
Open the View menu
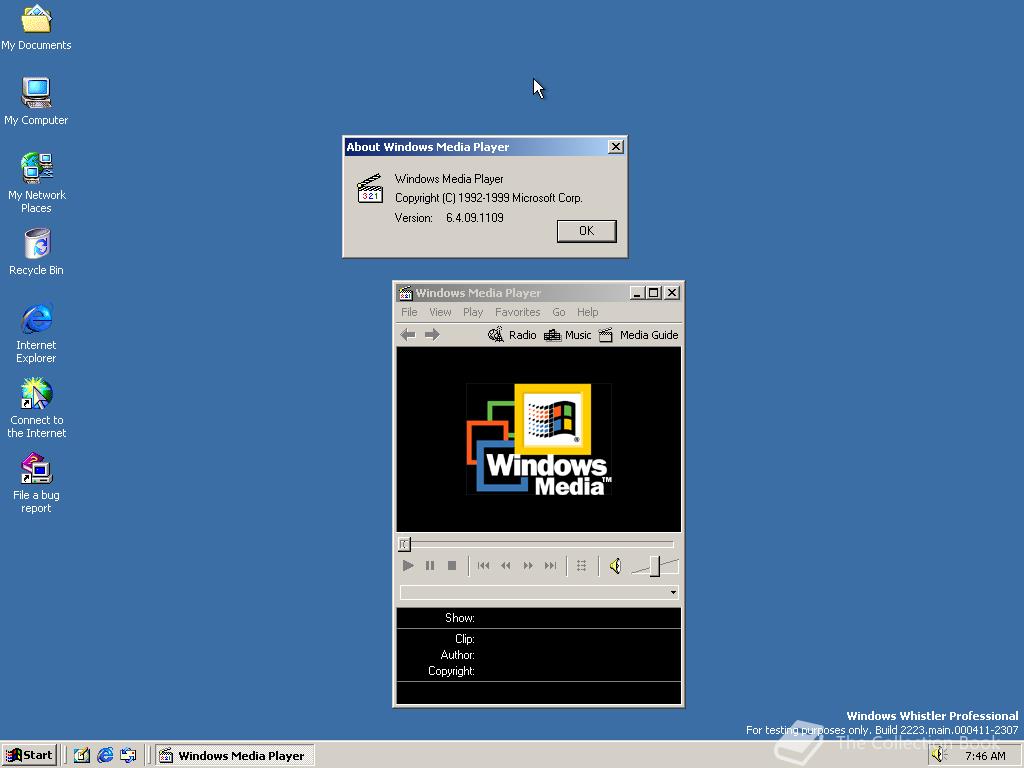coord(440,312)
